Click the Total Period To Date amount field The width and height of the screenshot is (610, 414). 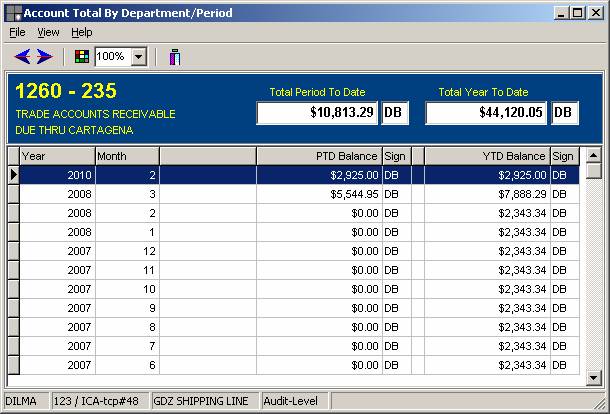tap(317, 113)
